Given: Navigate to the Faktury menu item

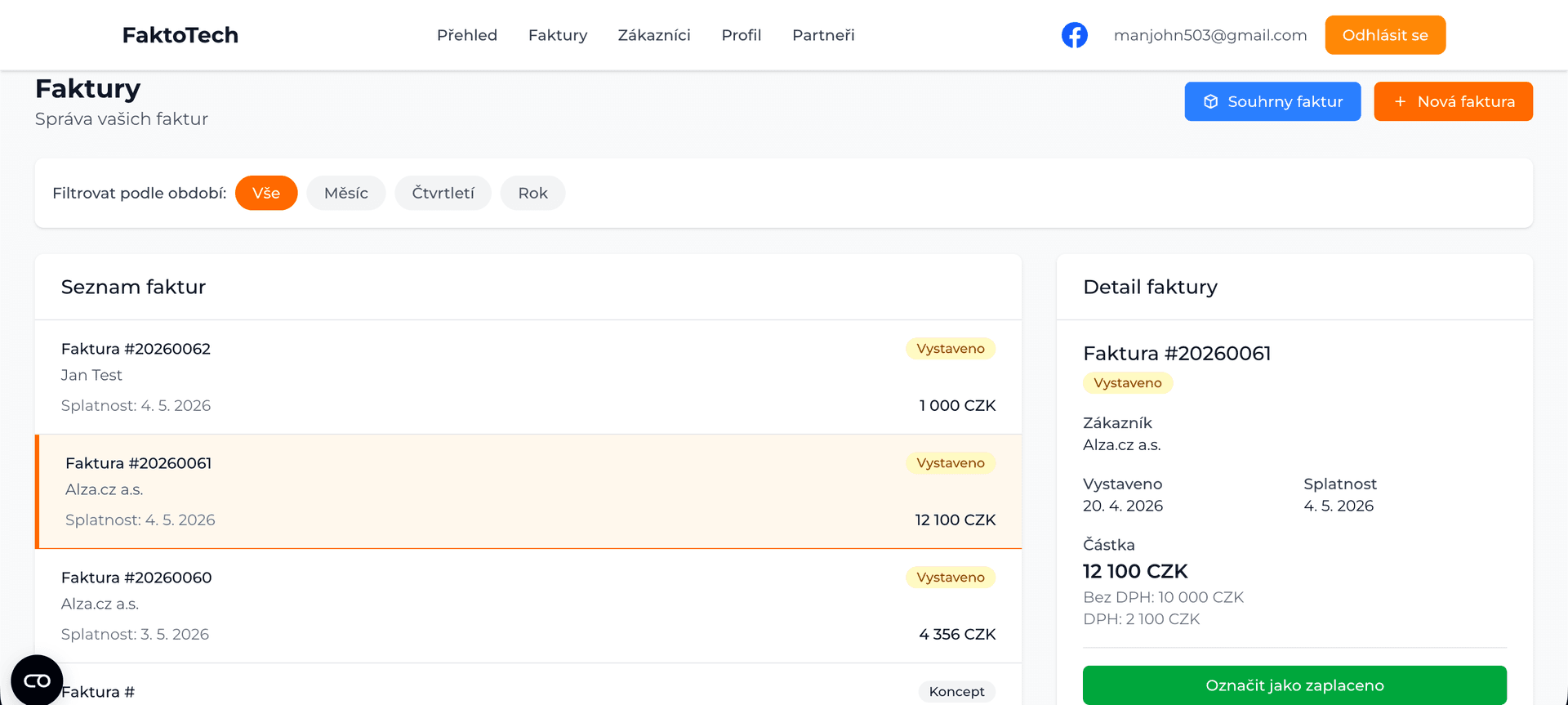Looking at the screenshot, I should 558,35.
